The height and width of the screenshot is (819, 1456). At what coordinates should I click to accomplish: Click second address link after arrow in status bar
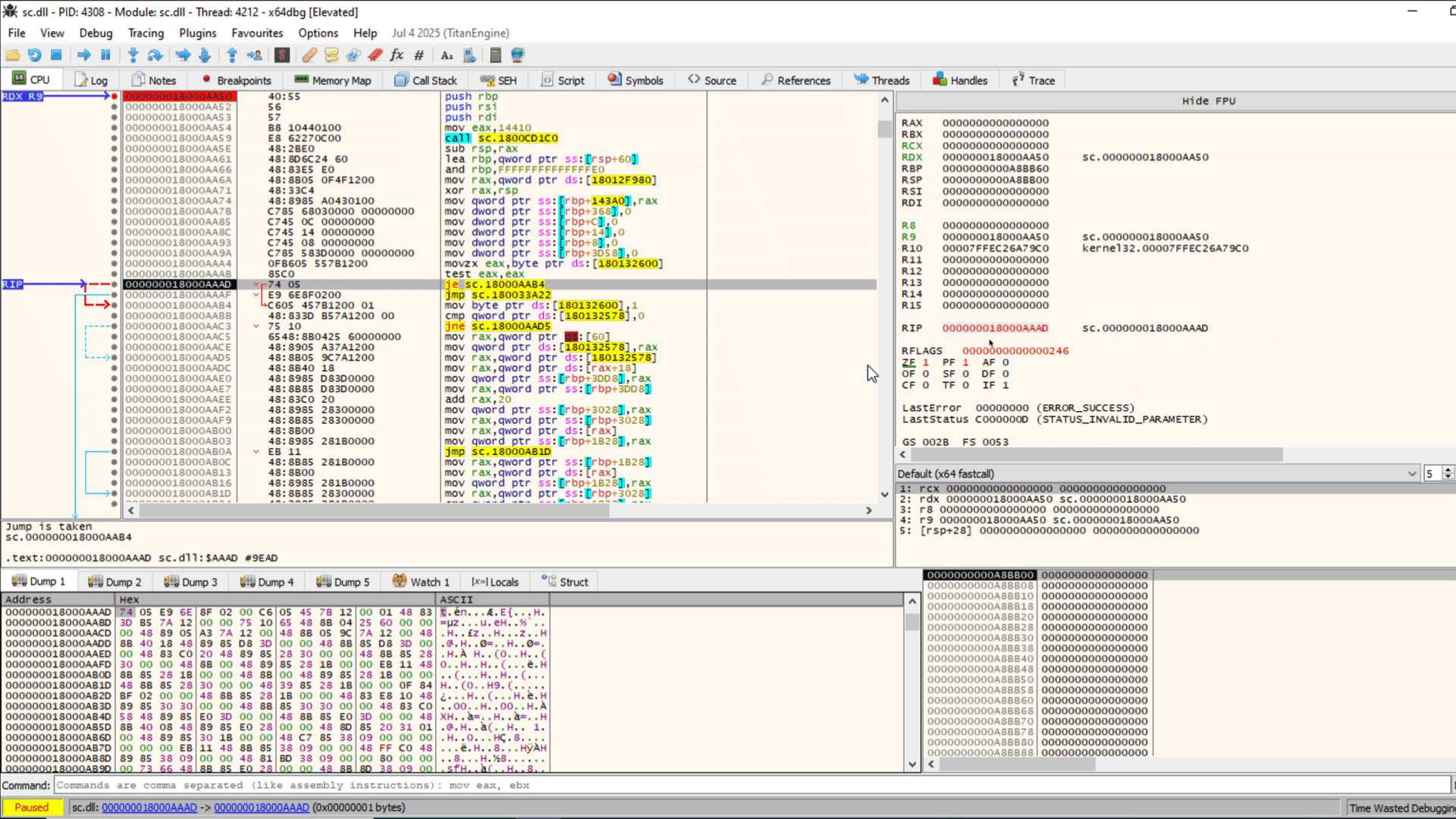click(x=262, y=808)
